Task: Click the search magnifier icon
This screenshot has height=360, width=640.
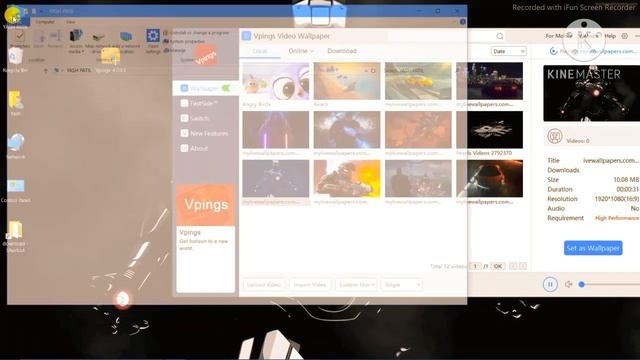Action: tap(500, 36)
